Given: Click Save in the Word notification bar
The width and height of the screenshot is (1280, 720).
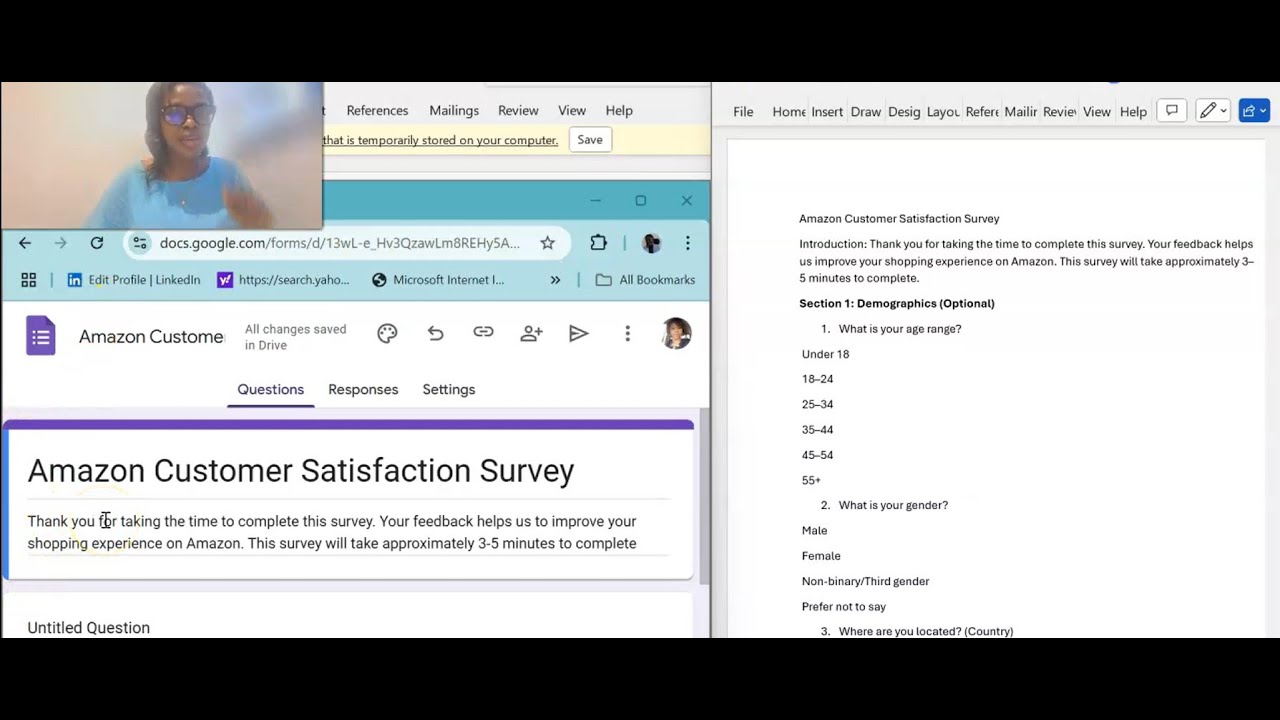Looking at the screenshot, I should 590,140.
